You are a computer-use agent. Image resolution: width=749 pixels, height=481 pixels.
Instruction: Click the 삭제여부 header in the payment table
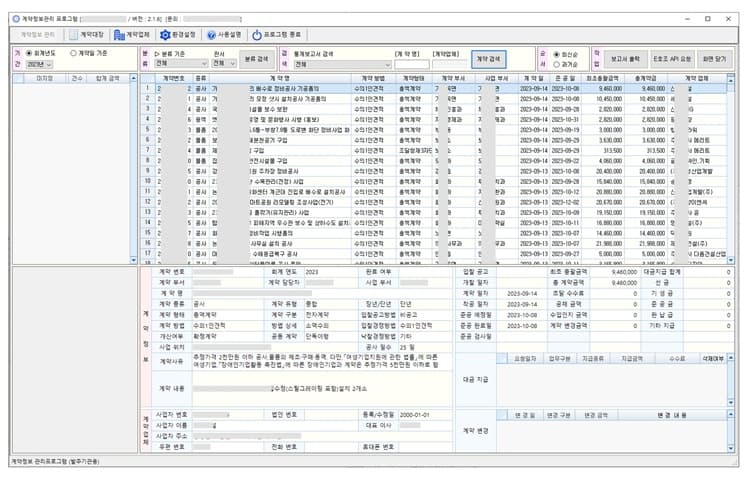713,358
